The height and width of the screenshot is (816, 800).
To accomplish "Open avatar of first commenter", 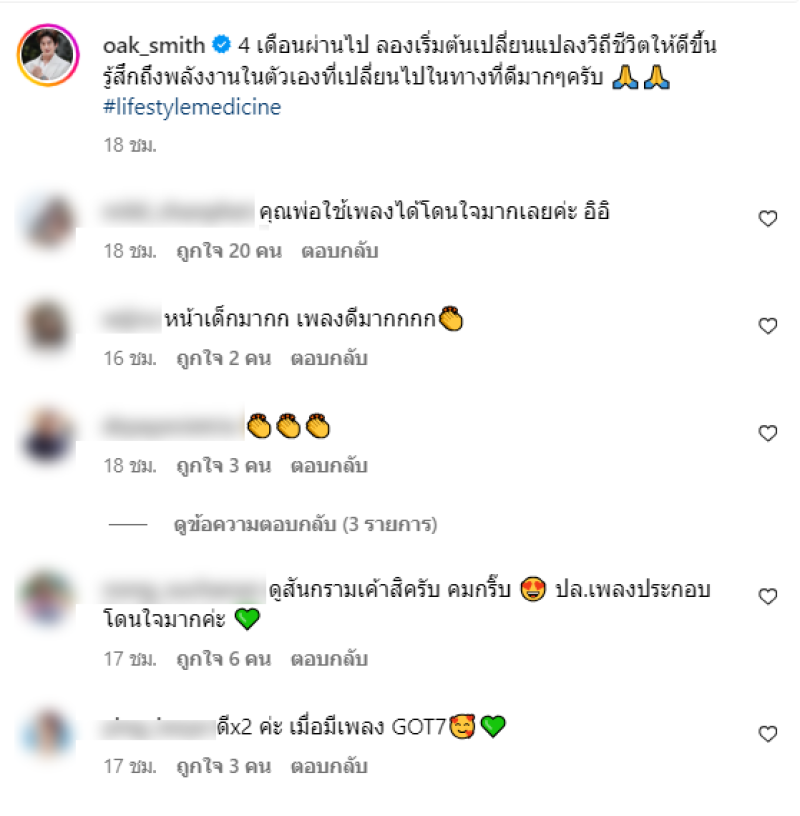I will 48,221.
